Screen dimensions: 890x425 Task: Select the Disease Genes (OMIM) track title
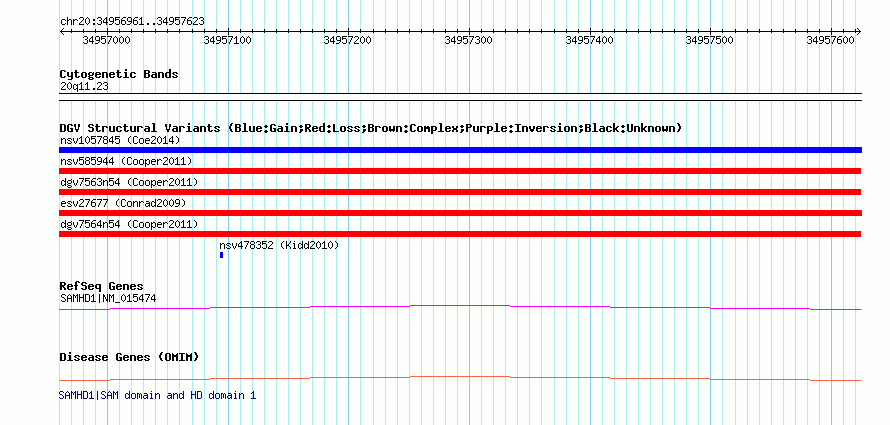click(129, 357)
